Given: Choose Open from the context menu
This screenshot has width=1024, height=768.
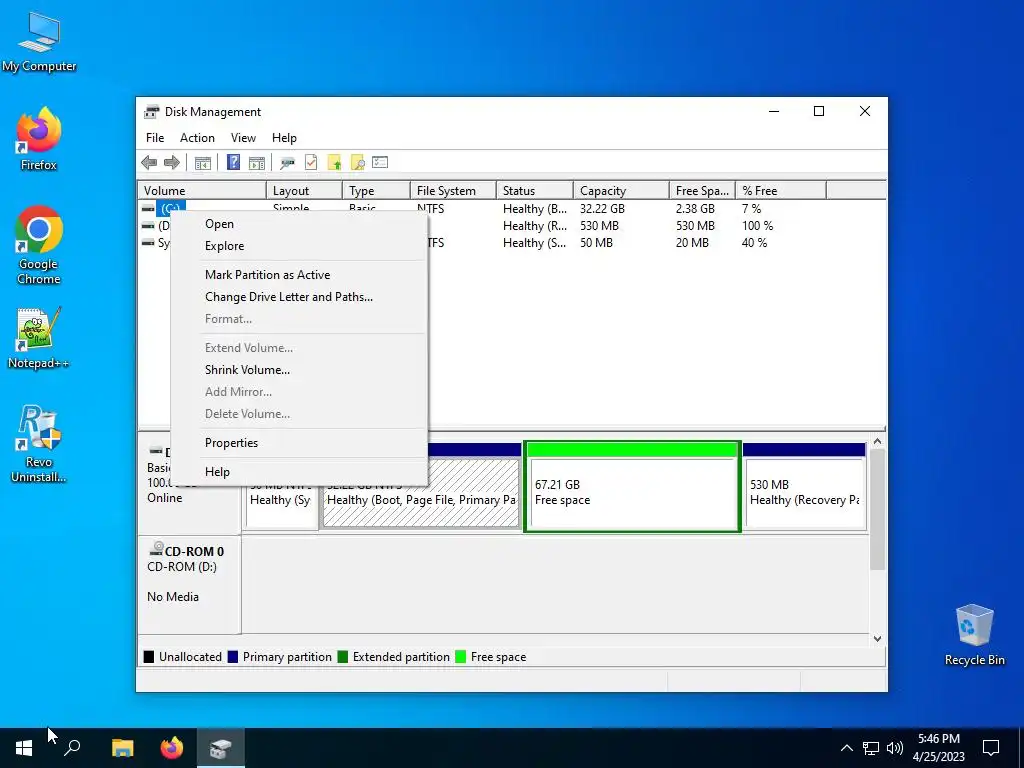Looking at the screenshot, I should [x=299, y=224].
